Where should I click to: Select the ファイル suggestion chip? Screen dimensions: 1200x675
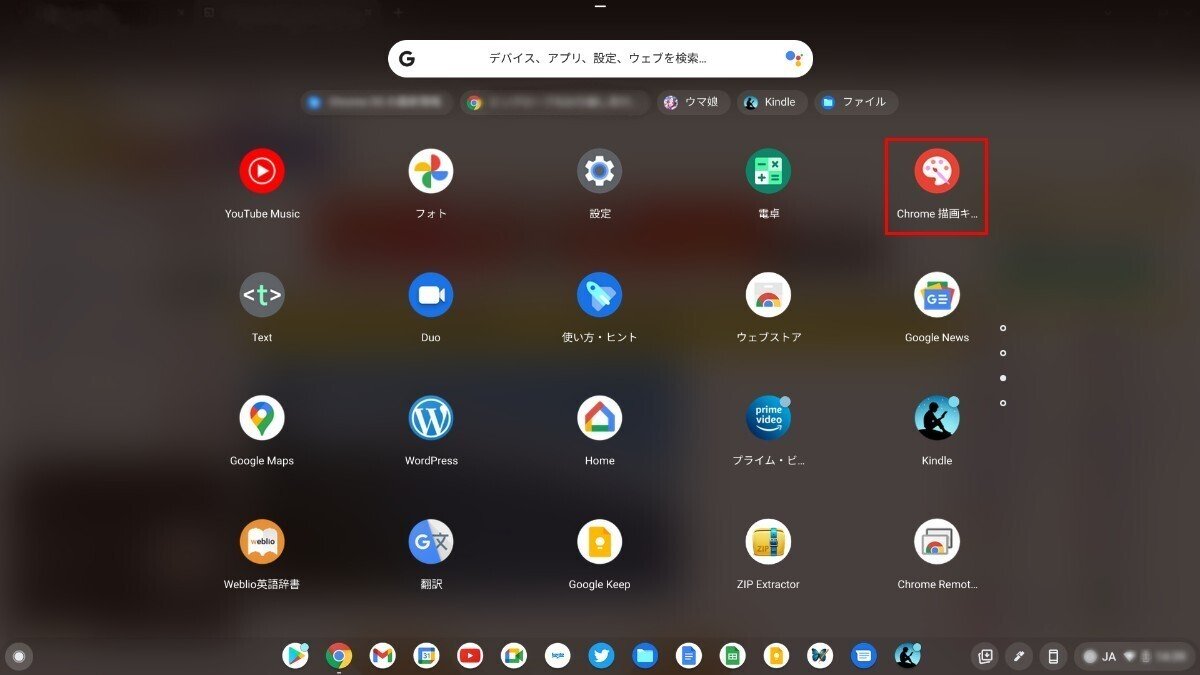856,102
